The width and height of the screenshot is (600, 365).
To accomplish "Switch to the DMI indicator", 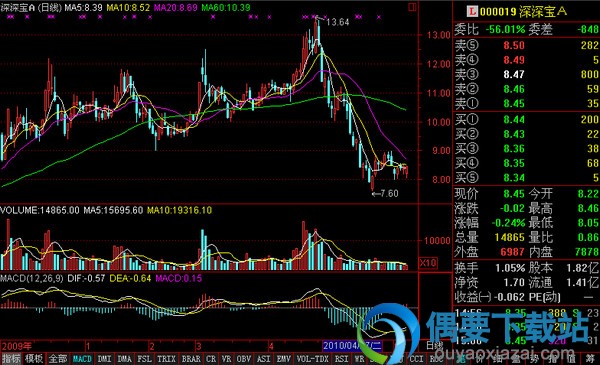I will pyautogui.click(x=104, y=359).
